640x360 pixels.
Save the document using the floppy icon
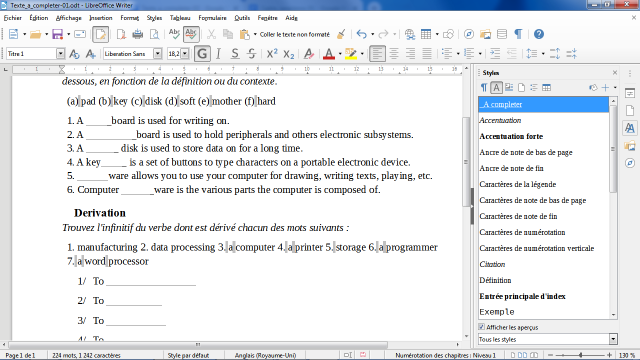[58, 34]
